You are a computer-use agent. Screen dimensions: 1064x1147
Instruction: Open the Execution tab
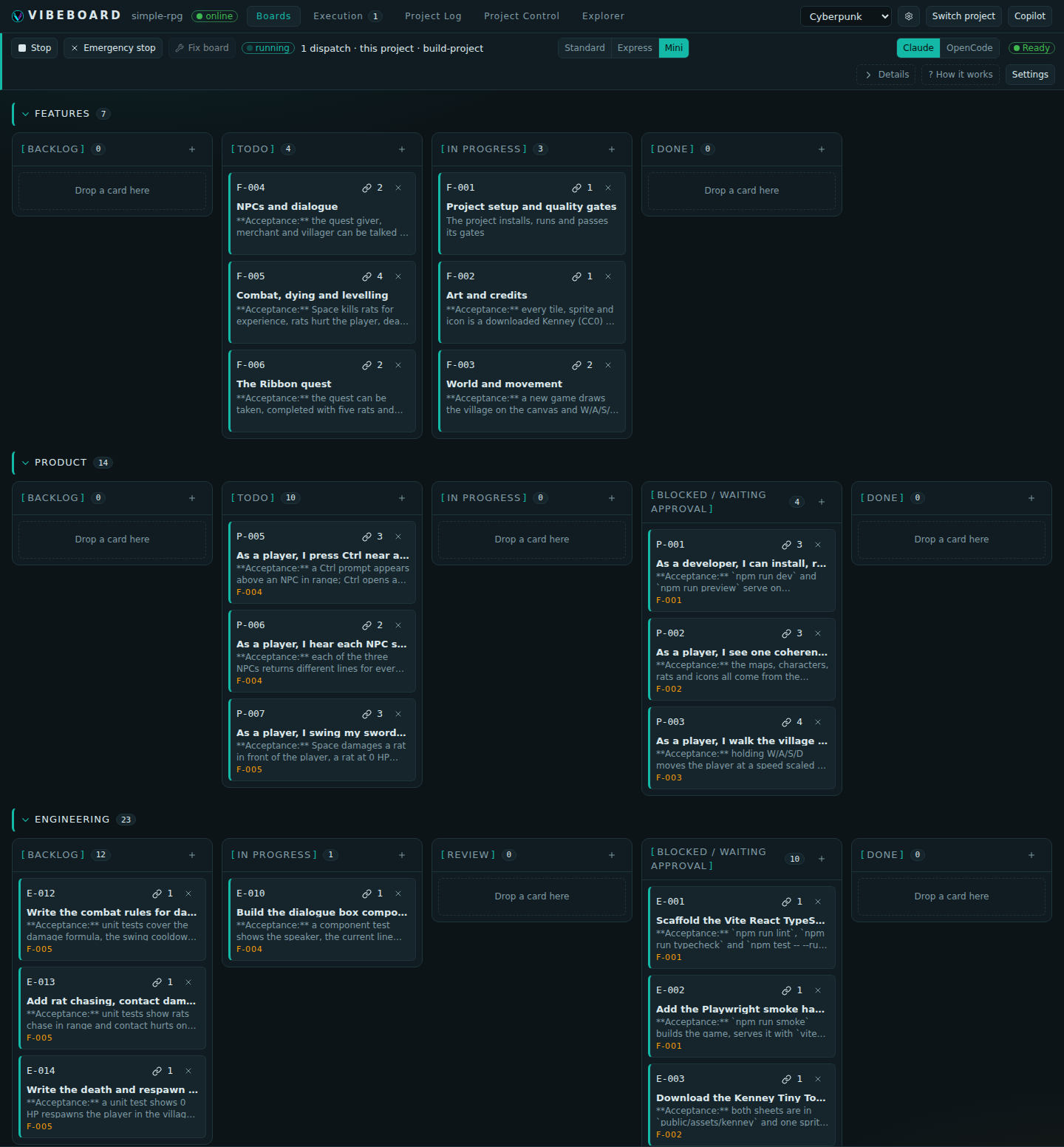coord(347,16)
